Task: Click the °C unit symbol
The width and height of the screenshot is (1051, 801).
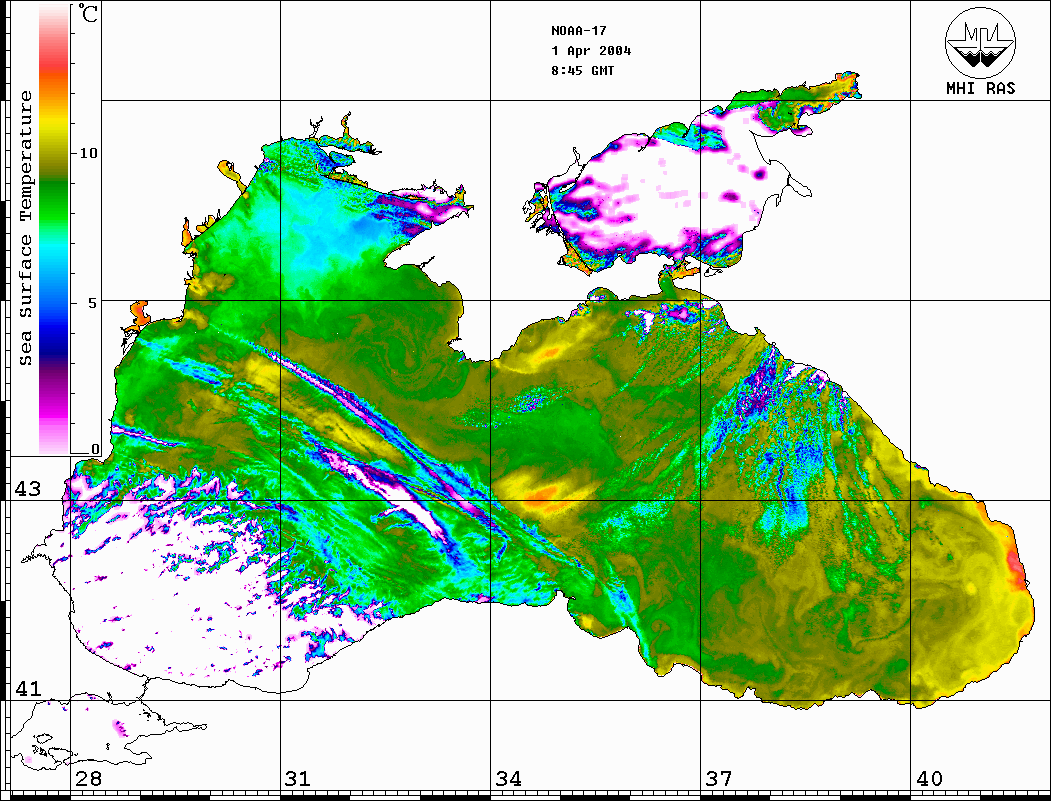Action: tap(90, 16)
